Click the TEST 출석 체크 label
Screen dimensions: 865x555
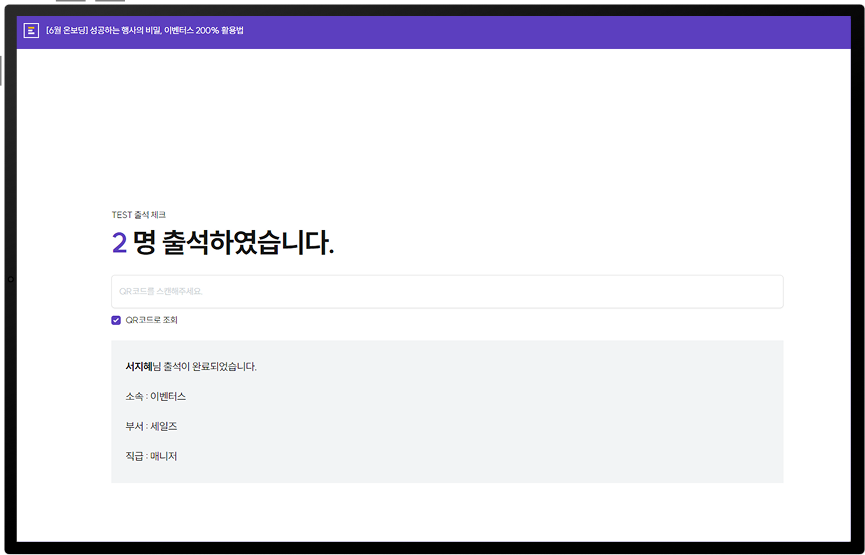tap(138, 215)
